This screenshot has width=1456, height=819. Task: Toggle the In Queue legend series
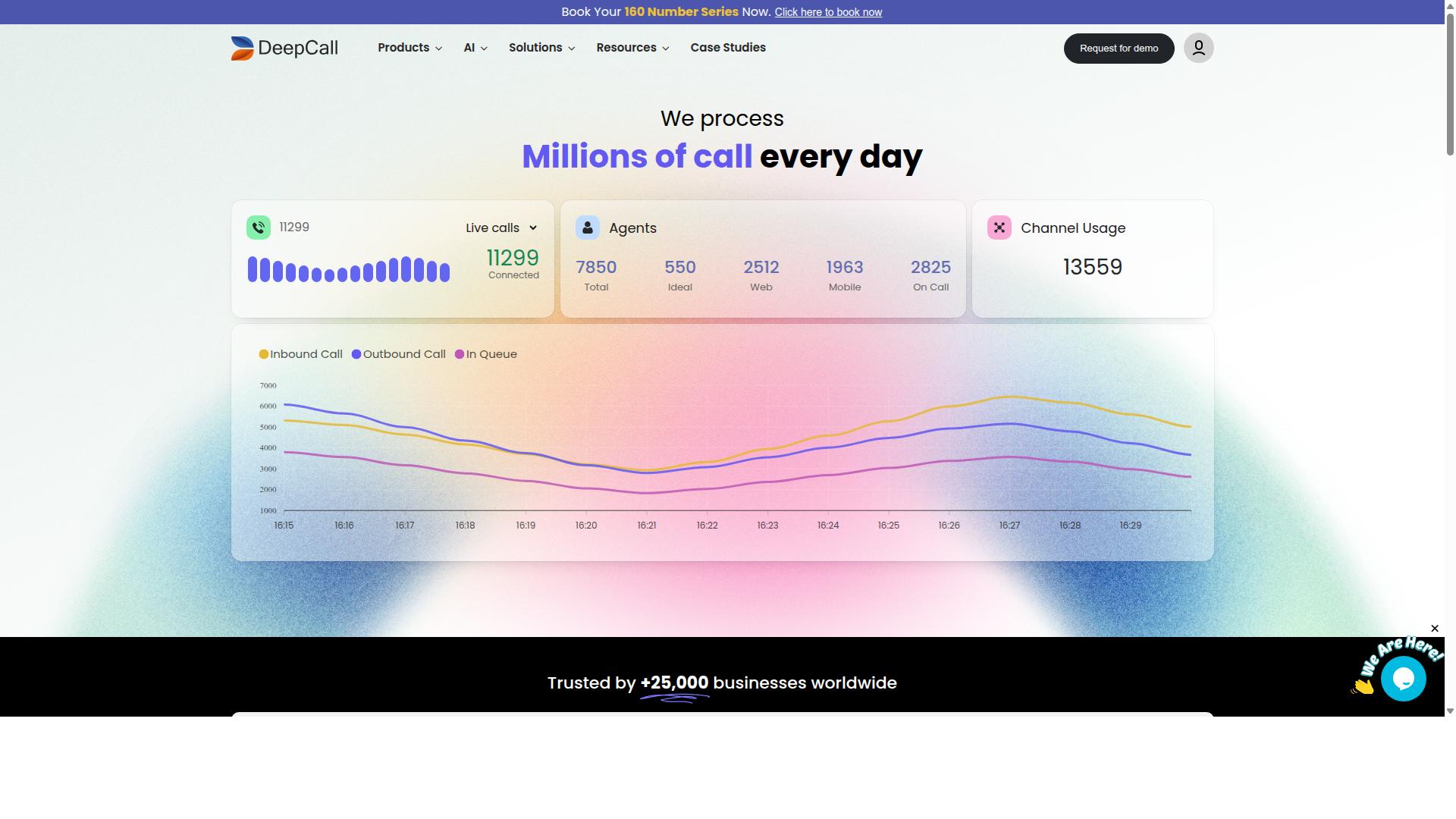point(485,354)
